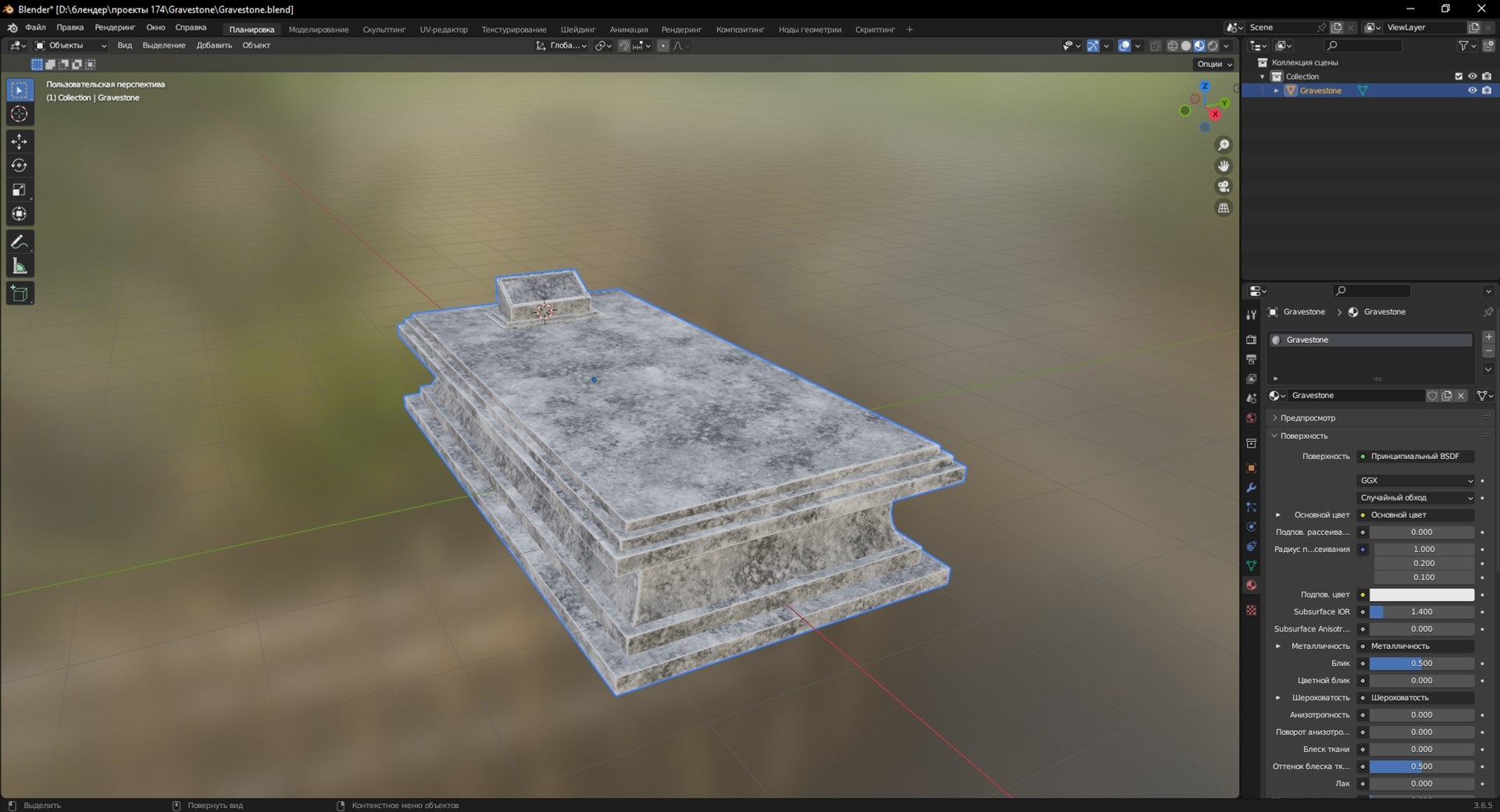Click the viewport zoom magnifier icon
The image size is (1500, 812).
[1223, 145]
